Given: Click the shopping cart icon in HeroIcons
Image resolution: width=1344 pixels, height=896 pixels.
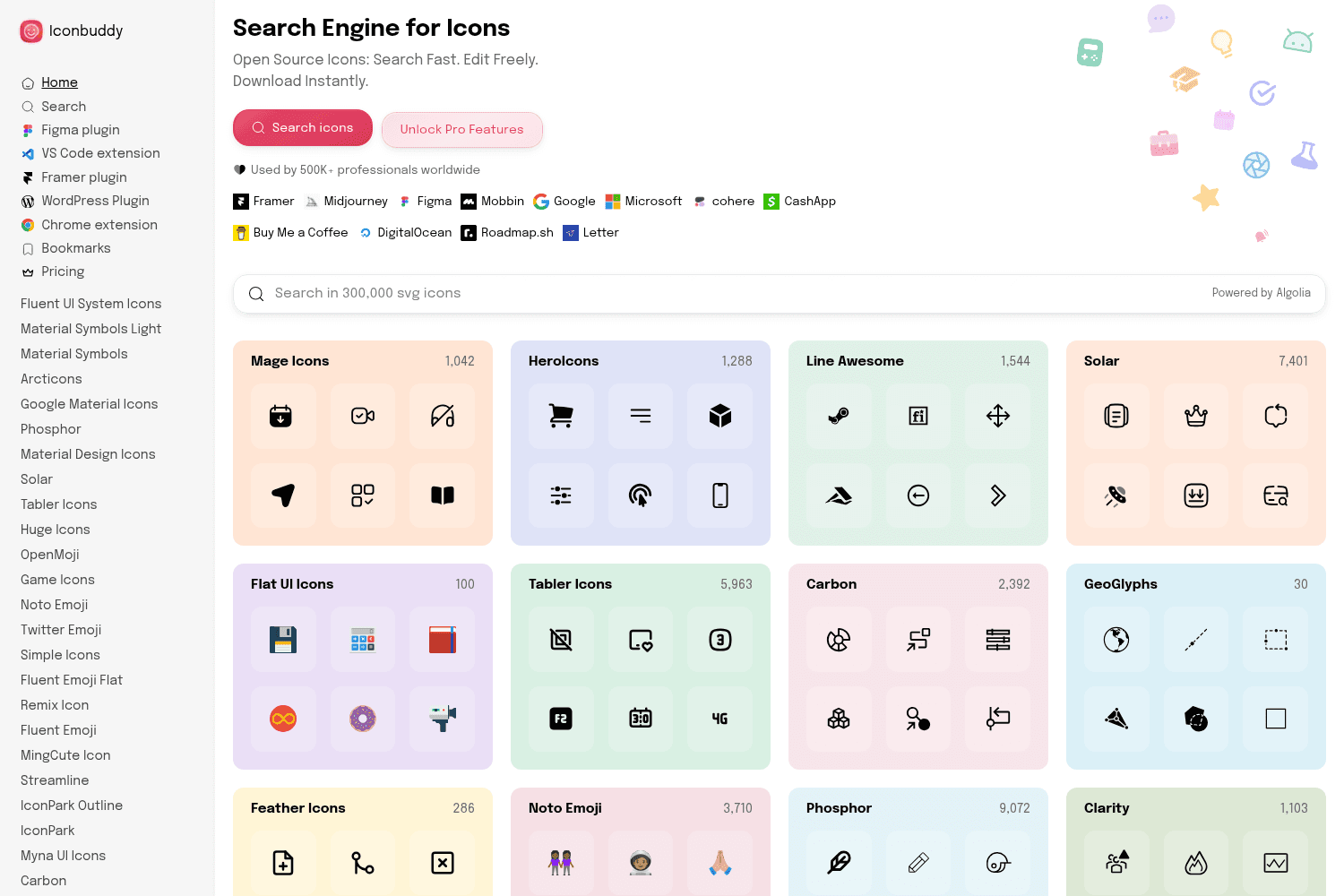Looking at the screenshot, I should click(x=561, y=416).
